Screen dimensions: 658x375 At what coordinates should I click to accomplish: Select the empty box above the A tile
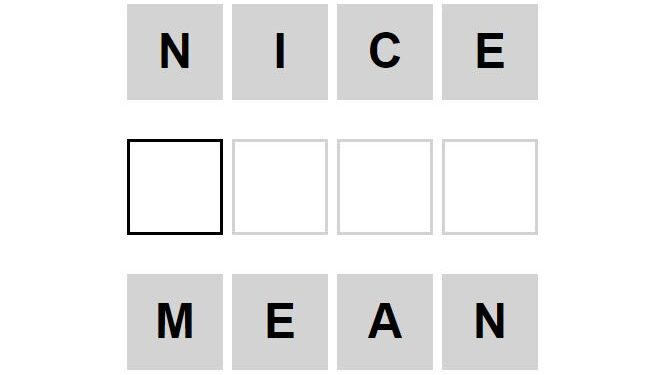pyautogui.click(x=385, y=187)
